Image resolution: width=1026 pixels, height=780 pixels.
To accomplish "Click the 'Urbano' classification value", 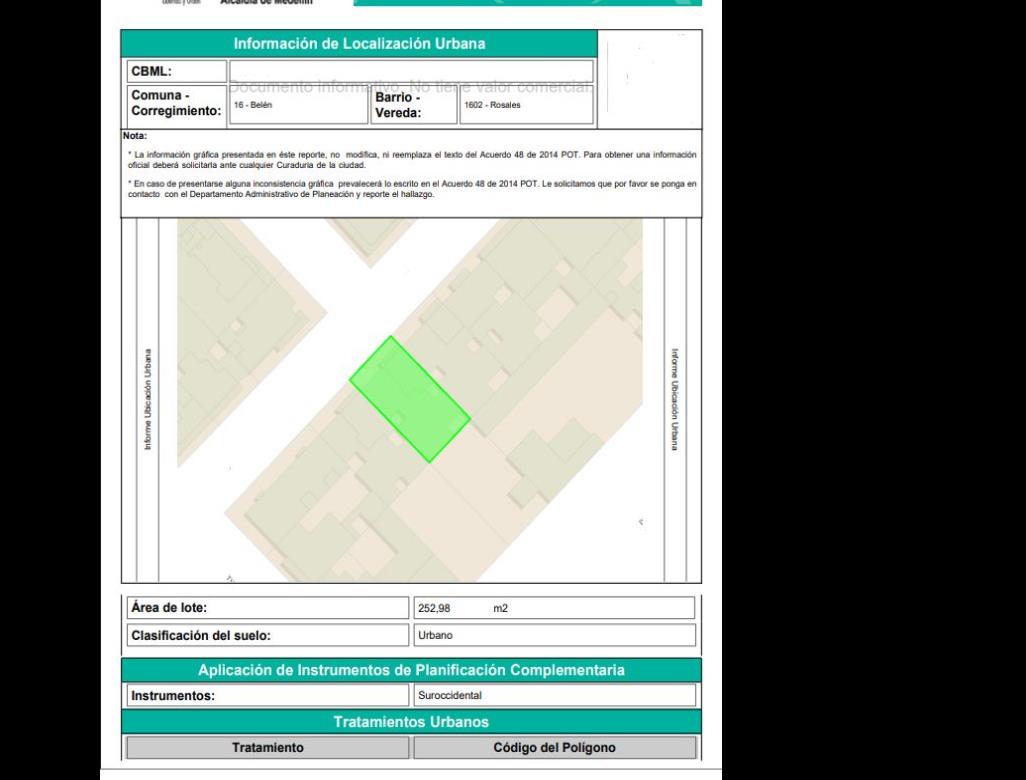I will click(435, 635).
